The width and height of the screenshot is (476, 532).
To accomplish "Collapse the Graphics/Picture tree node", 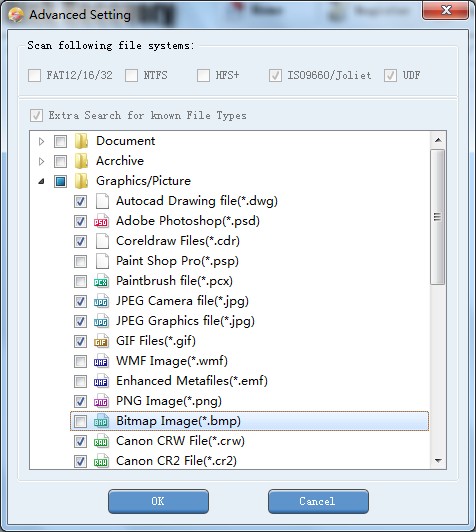I will point(41,182).
